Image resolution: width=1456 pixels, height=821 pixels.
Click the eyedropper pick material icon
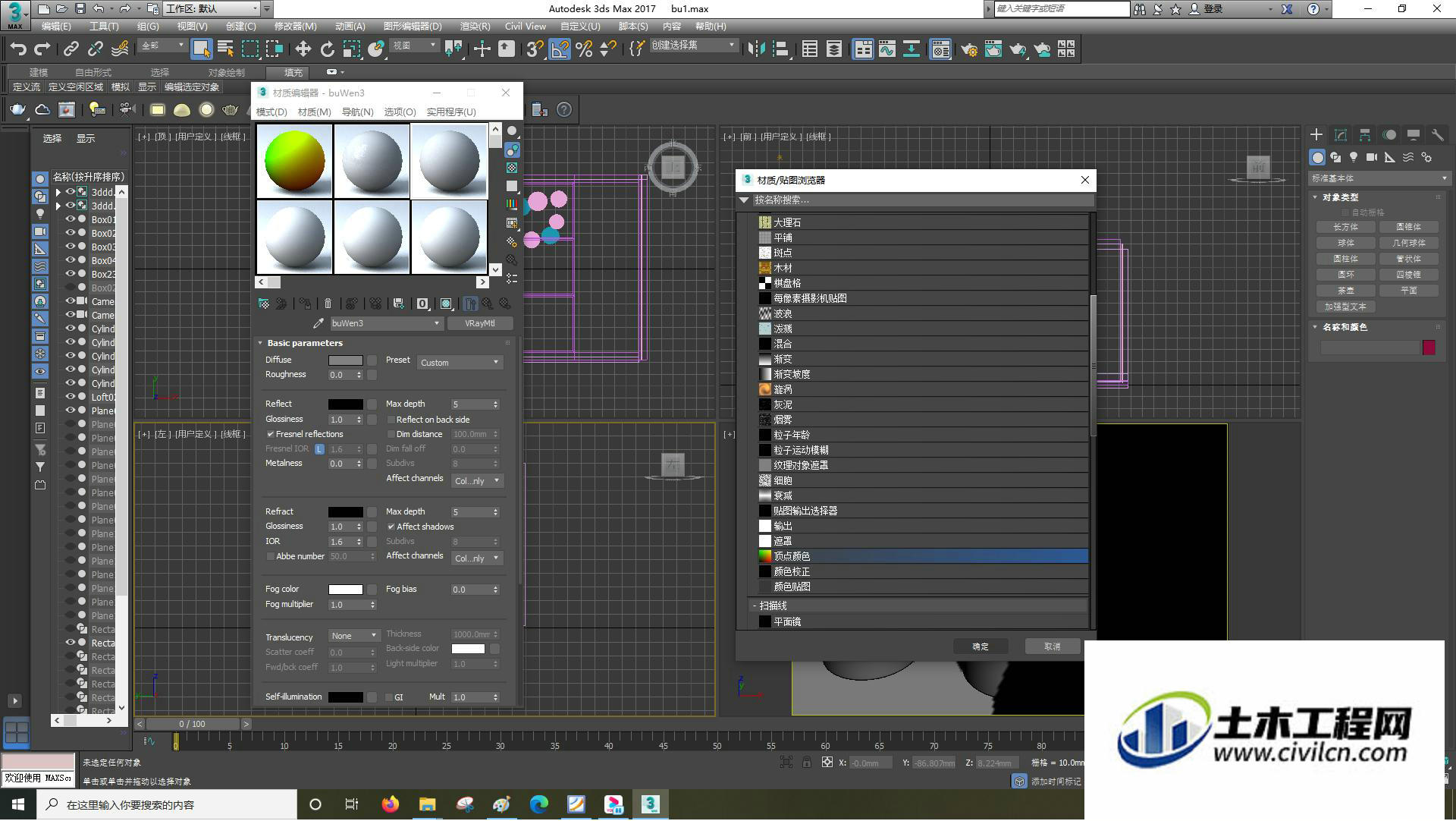(x=318, y=323)
